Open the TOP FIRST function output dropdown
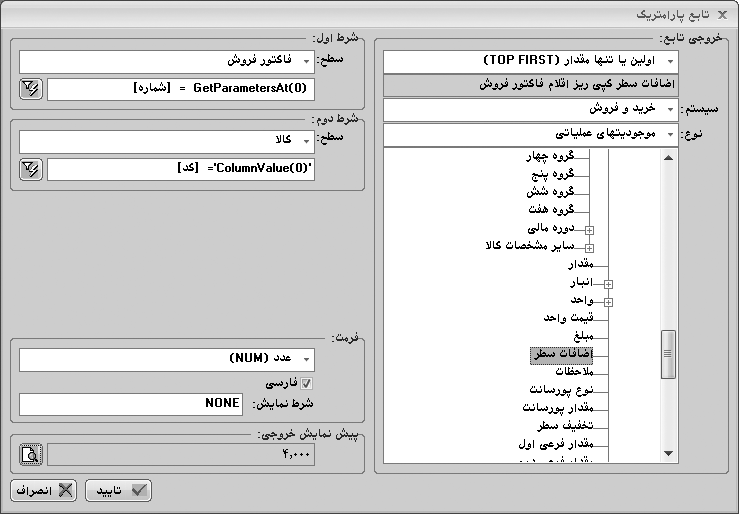Screen dimensions: 739x514 click(x=391, y=61)
